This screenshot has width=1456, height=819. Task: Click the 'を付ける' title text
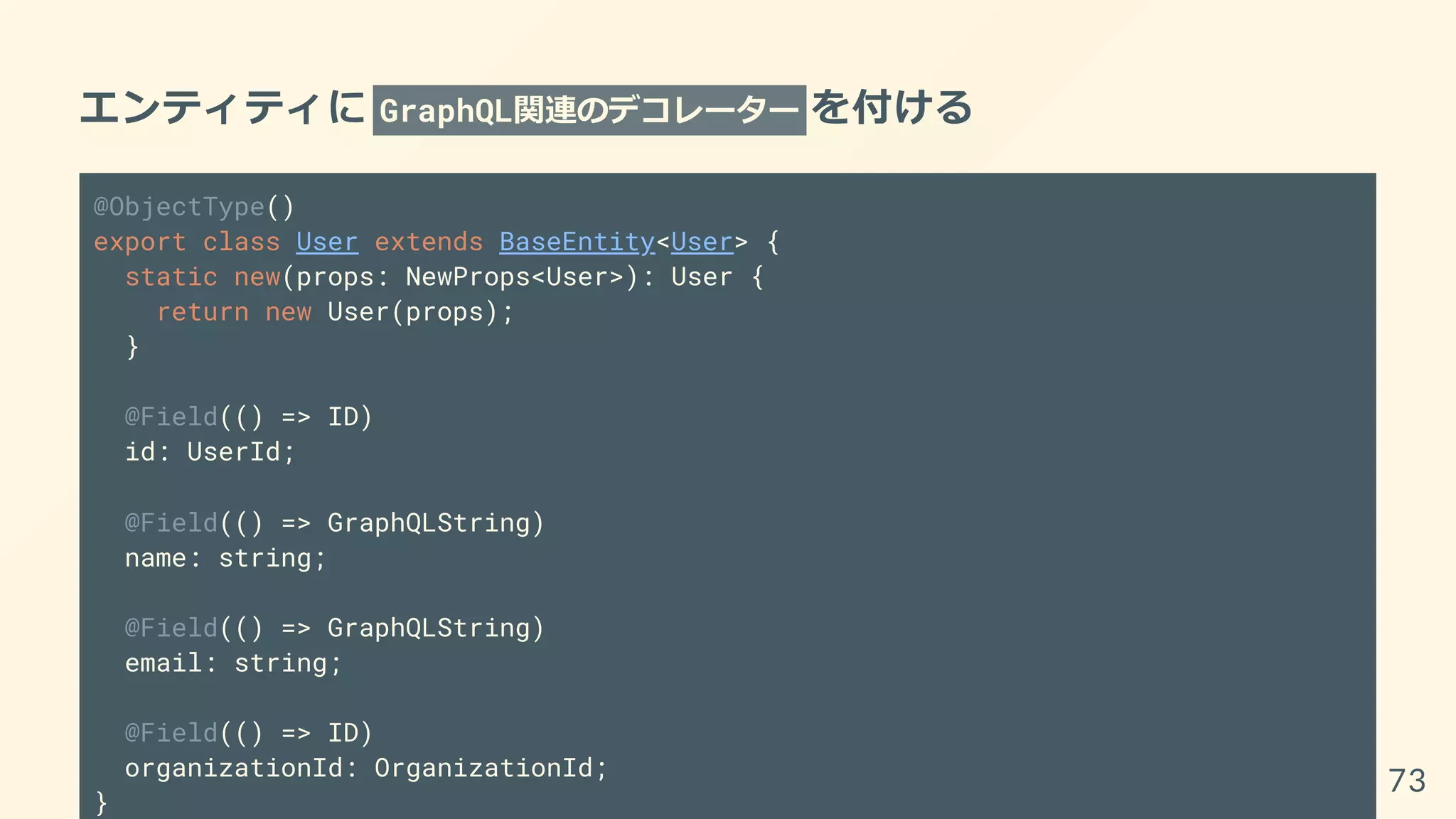892,108
